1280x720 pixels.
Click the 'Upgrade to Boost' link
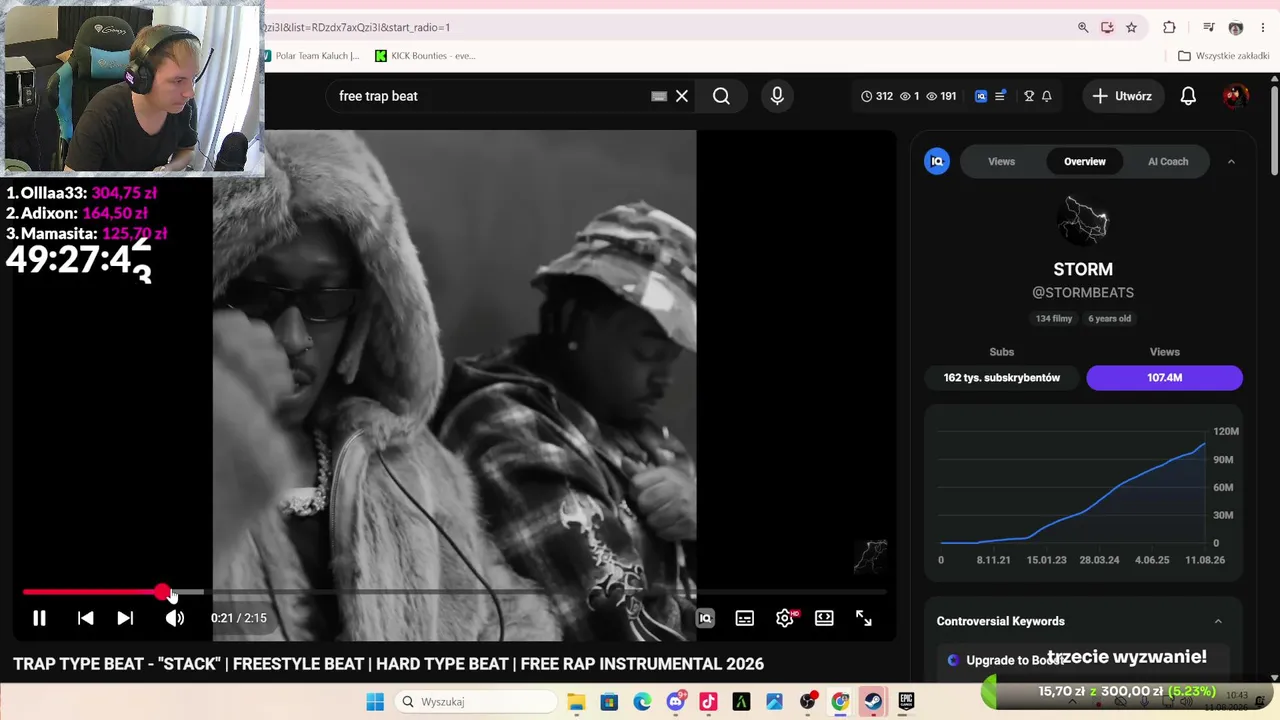click(x=1015, y=660)
